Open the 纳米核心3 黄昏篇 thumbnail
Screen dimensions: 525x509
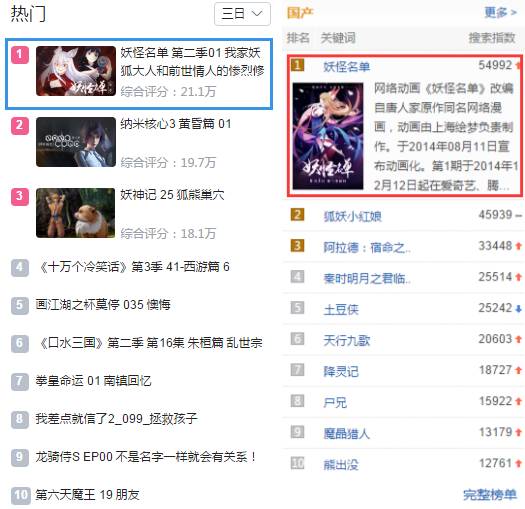[x=76, y=142]
